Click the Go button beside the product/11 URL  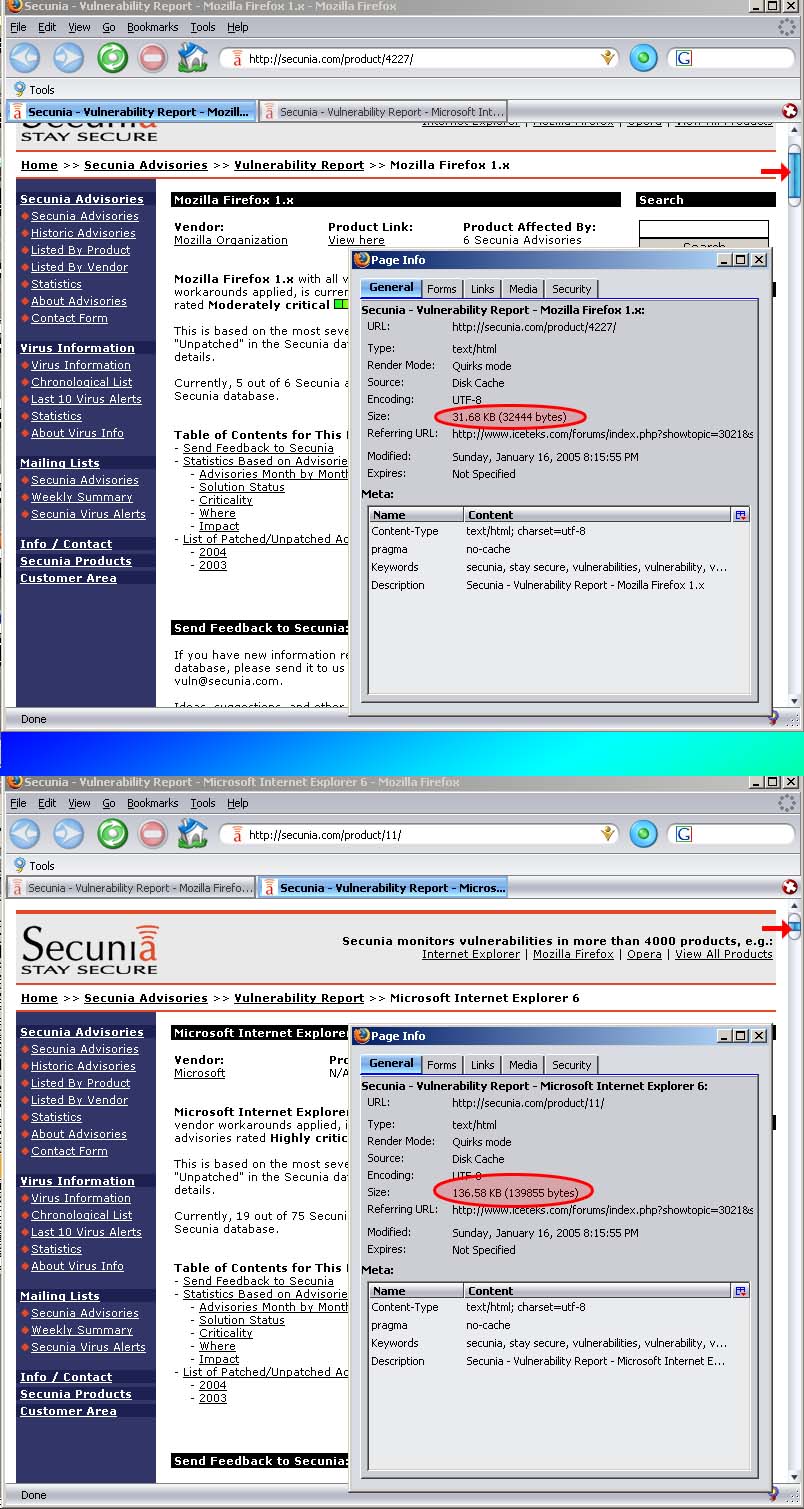click(643, 834)
